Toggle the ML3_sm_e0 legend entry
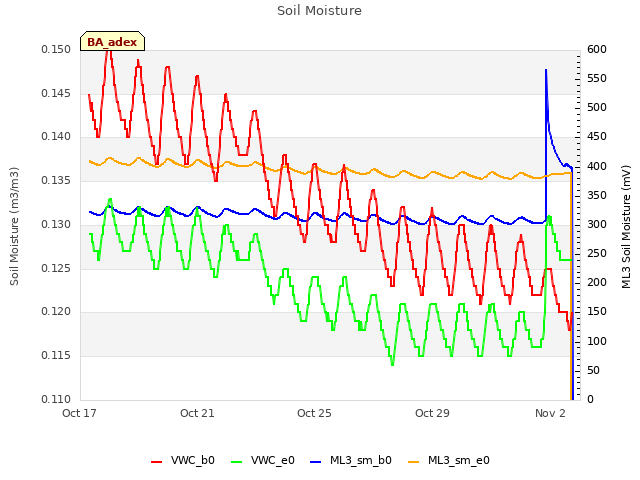The width and height of the screenshot is (640, 480). pyautogui.click(x=449, y=460)
